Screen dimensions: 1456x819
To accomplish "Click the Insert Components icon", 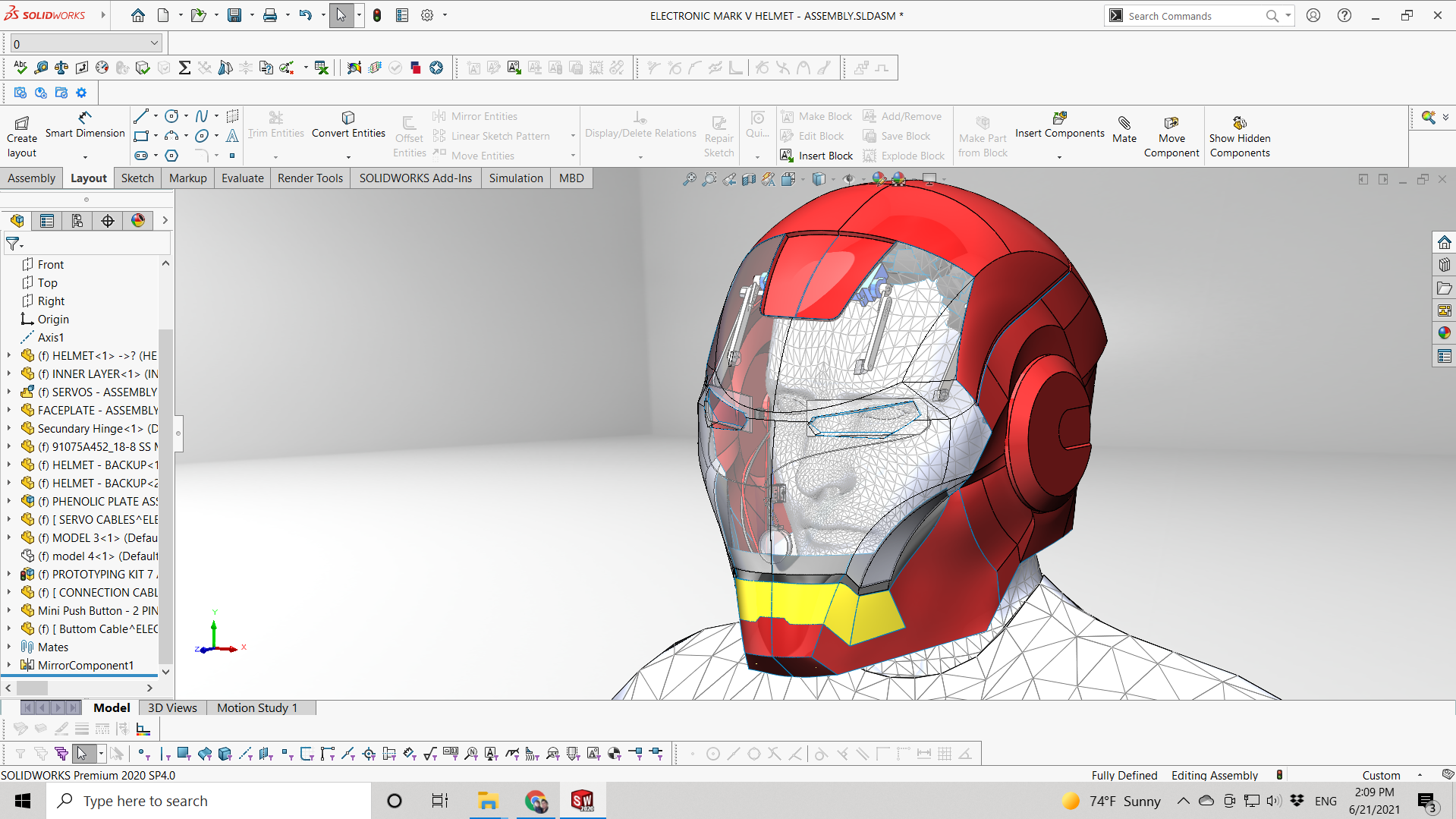I will [x=1059, y=118].
